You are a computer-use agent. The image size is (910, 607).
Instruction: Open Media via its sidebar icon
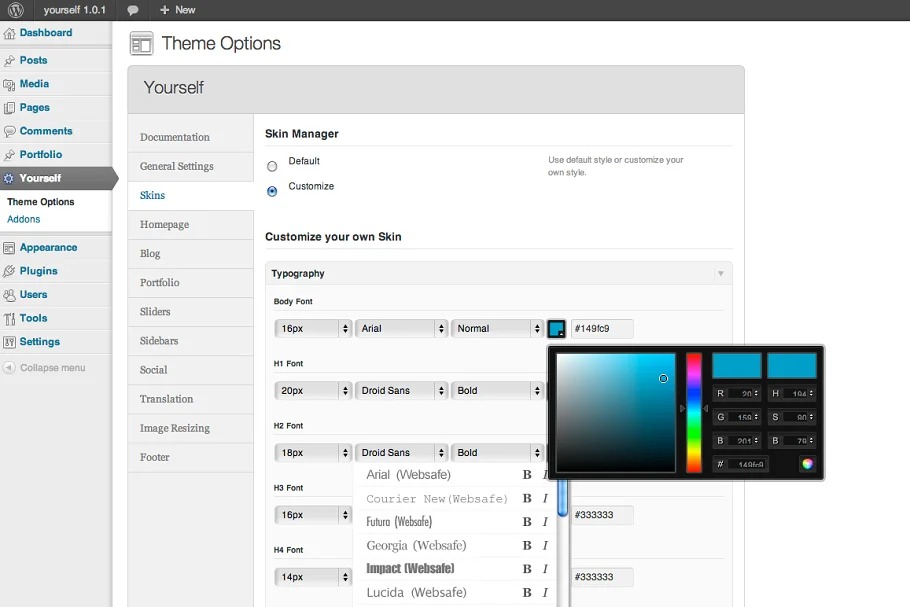[10, 84]
